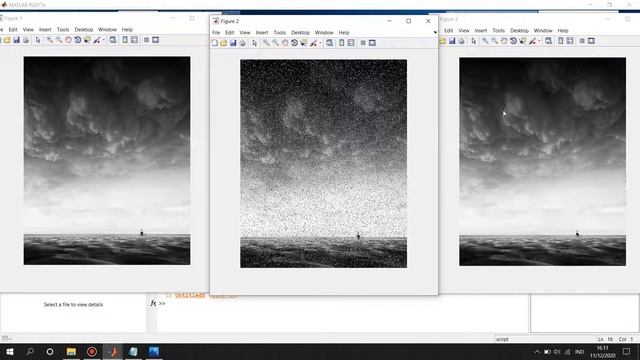The width and height of the screenshot is (640, 360).
Task: Activate Zoom In tool in Figure 1
Action: [x=49, y=40]
